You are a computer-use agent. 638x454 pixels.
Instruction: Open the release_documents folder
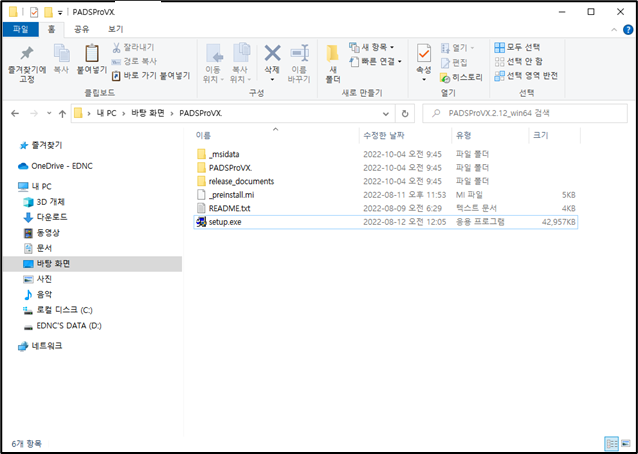[x=241, y=181]
